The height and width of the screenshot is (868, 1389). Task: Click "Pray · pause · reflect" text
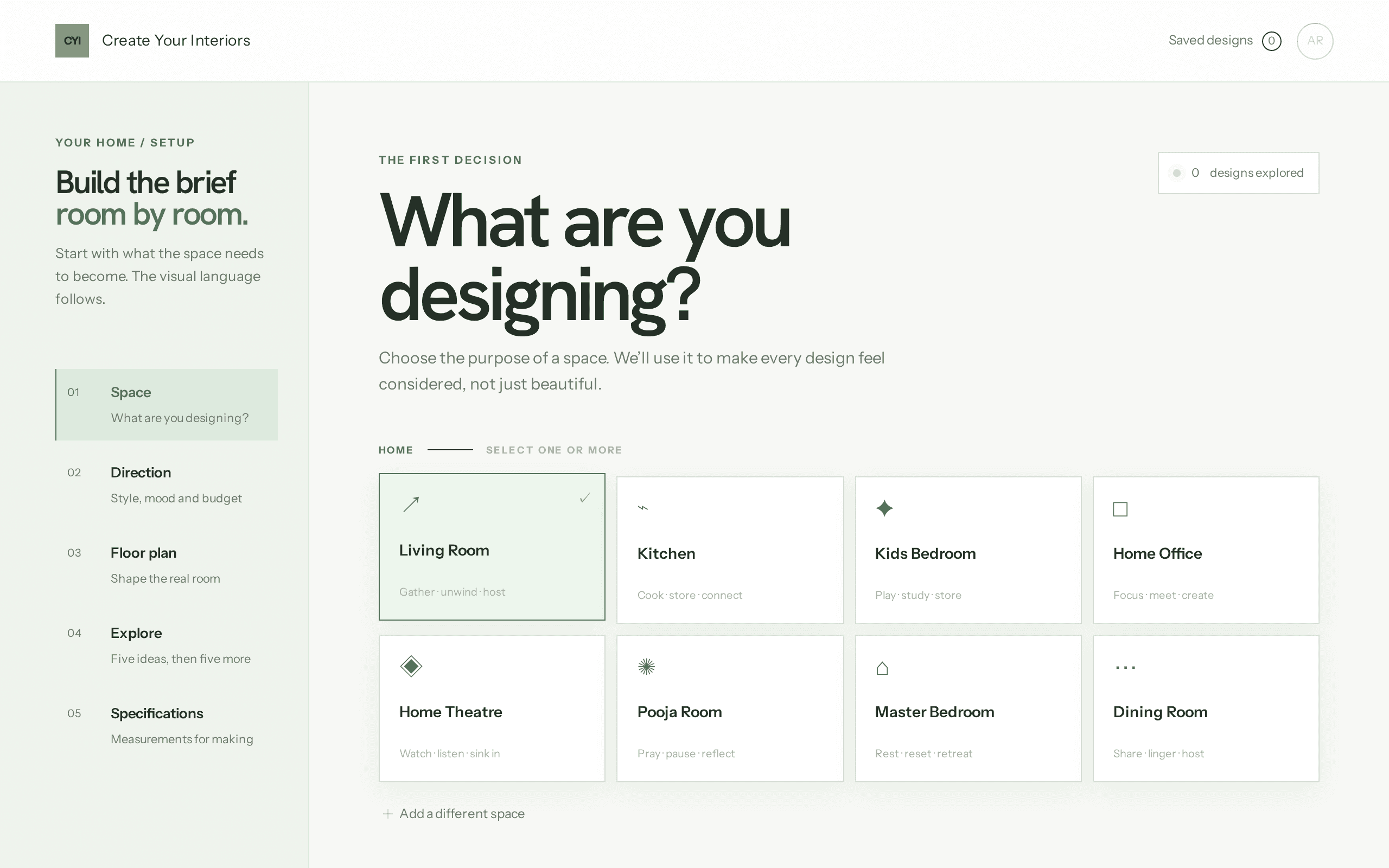(686, 754)
